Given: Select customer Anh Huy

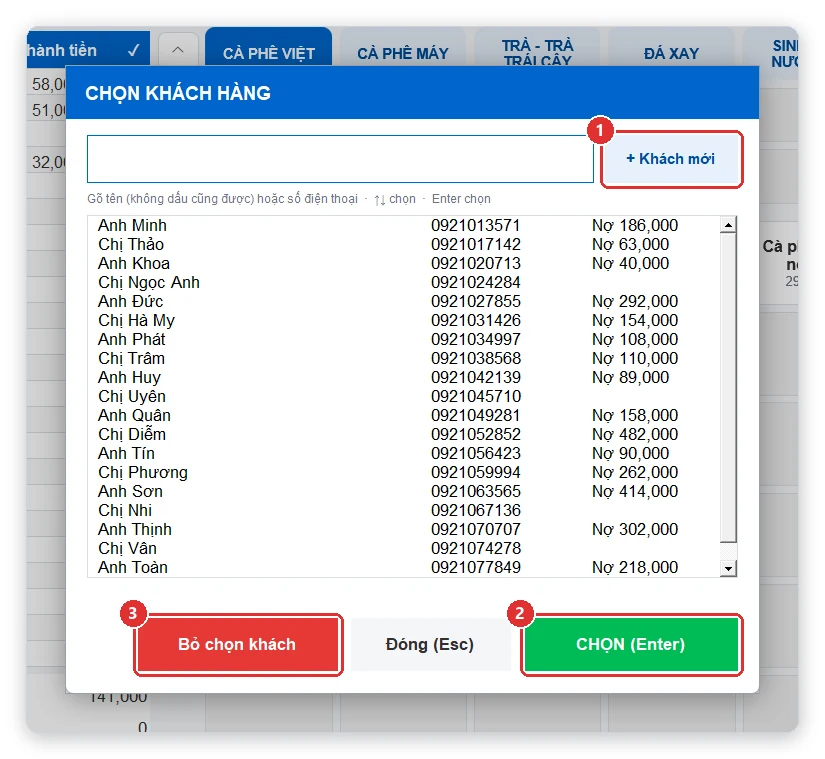Looking at the screenshot, I should [x=404, y=377].
